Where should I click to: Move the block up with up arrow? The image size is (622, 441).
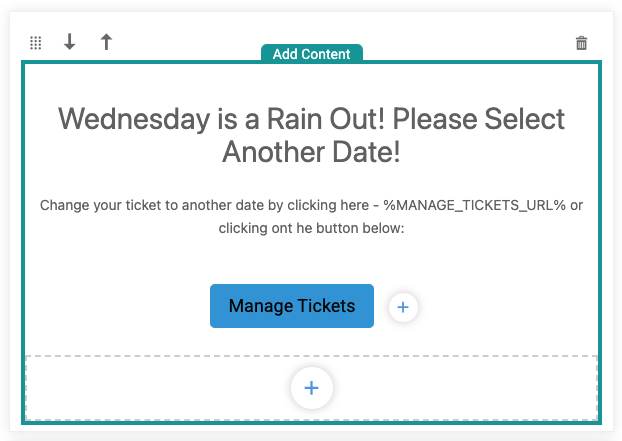106,42
